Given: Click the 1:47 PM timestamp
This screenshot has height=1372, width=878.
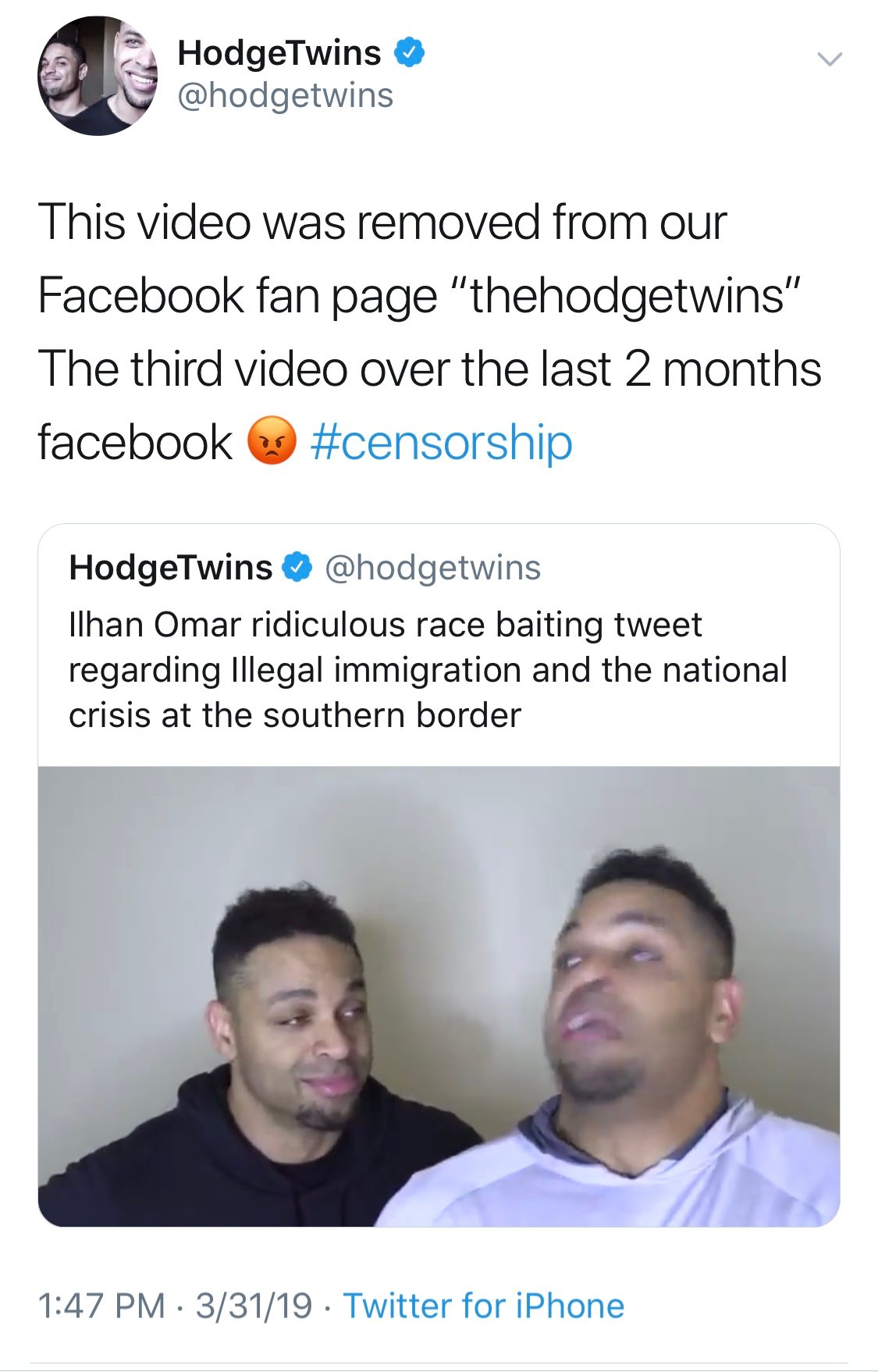Looking at the screenshot, I should [101, 1306].
